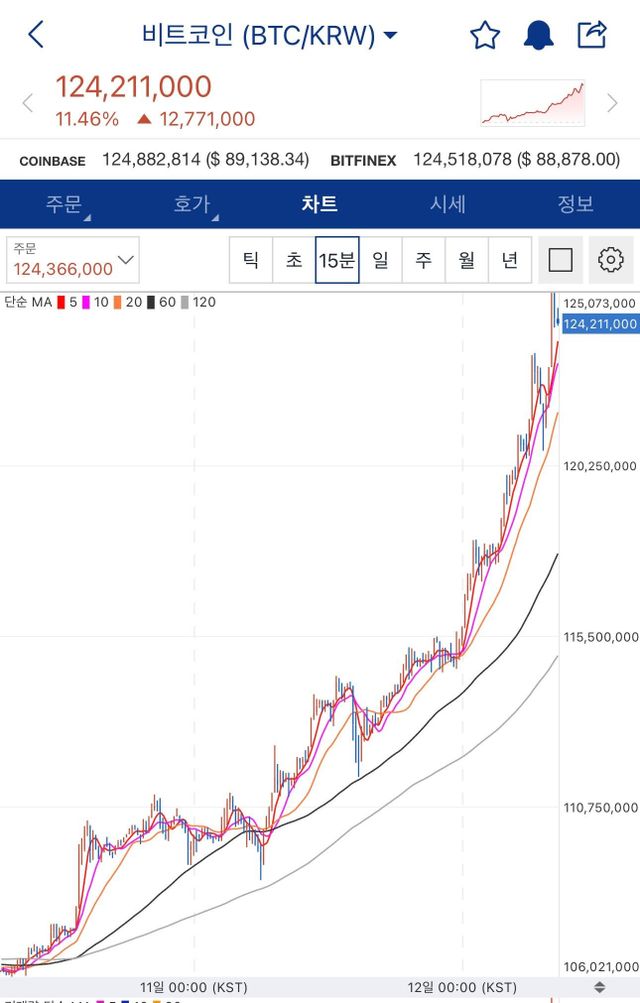Open chart settings gear icon
The width and height of the screenshot is (640, 1003).
click(x=610, y=260)
